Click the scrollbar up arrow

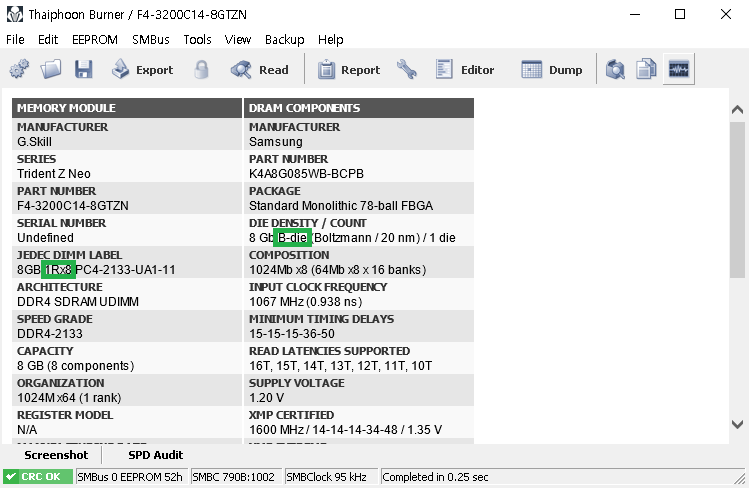coord(737,109)
